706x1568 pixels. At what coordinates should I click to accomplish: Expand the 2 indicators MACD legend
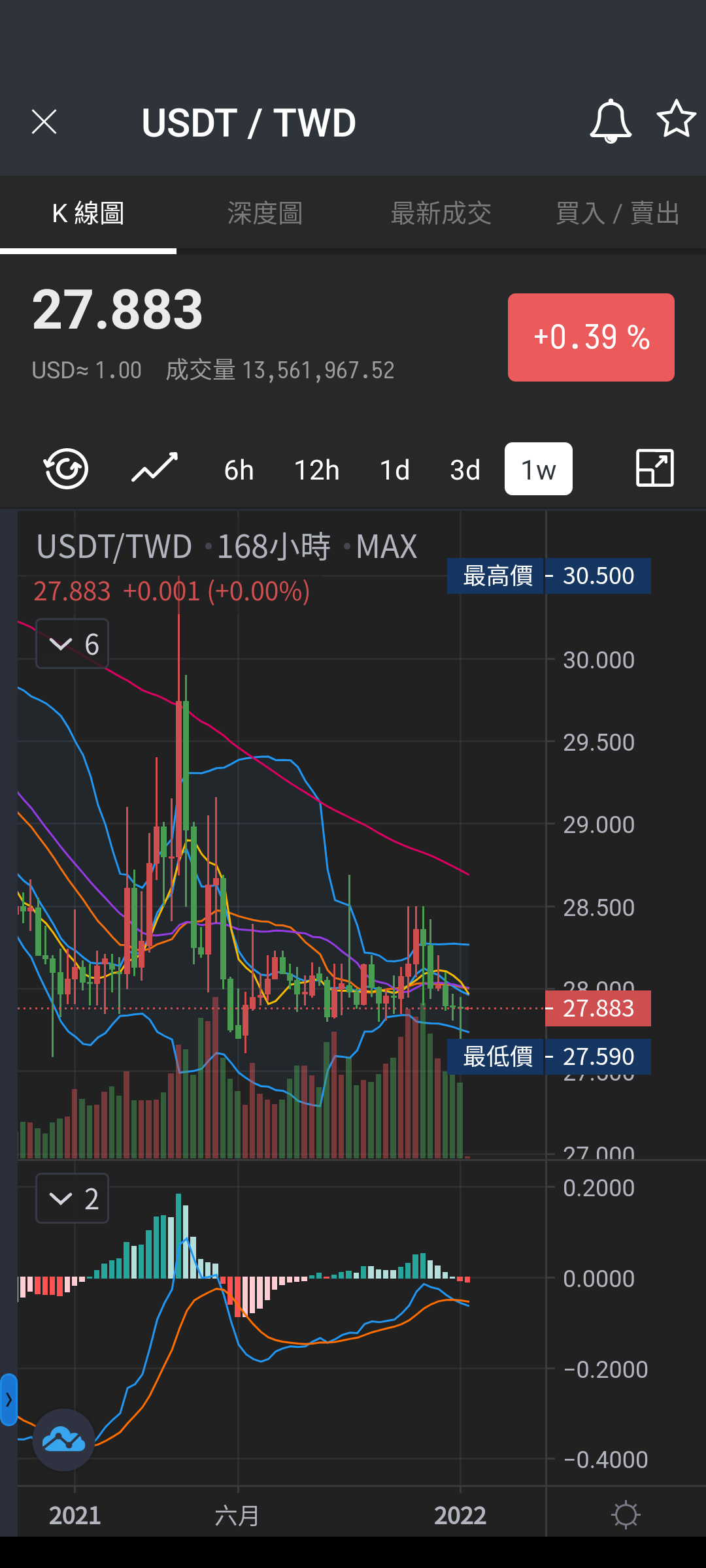pyautogui.click(x=73, y=1198)
